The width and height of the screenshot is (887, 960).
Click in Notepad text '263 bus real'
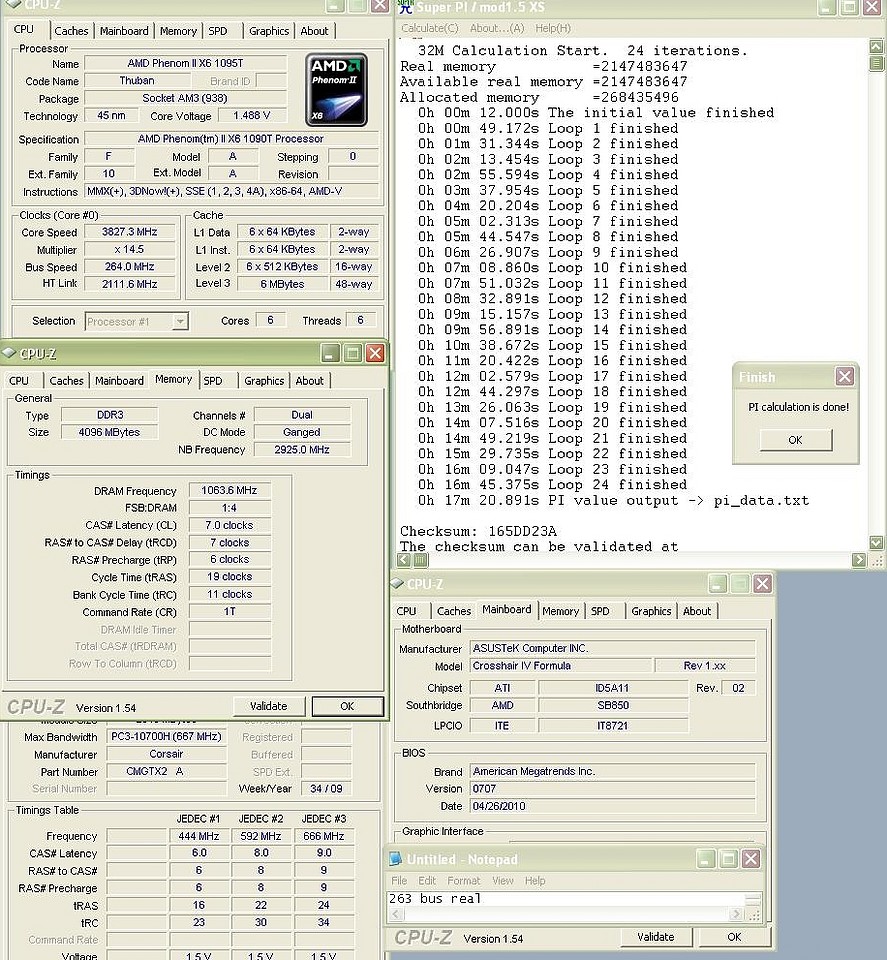435,898
